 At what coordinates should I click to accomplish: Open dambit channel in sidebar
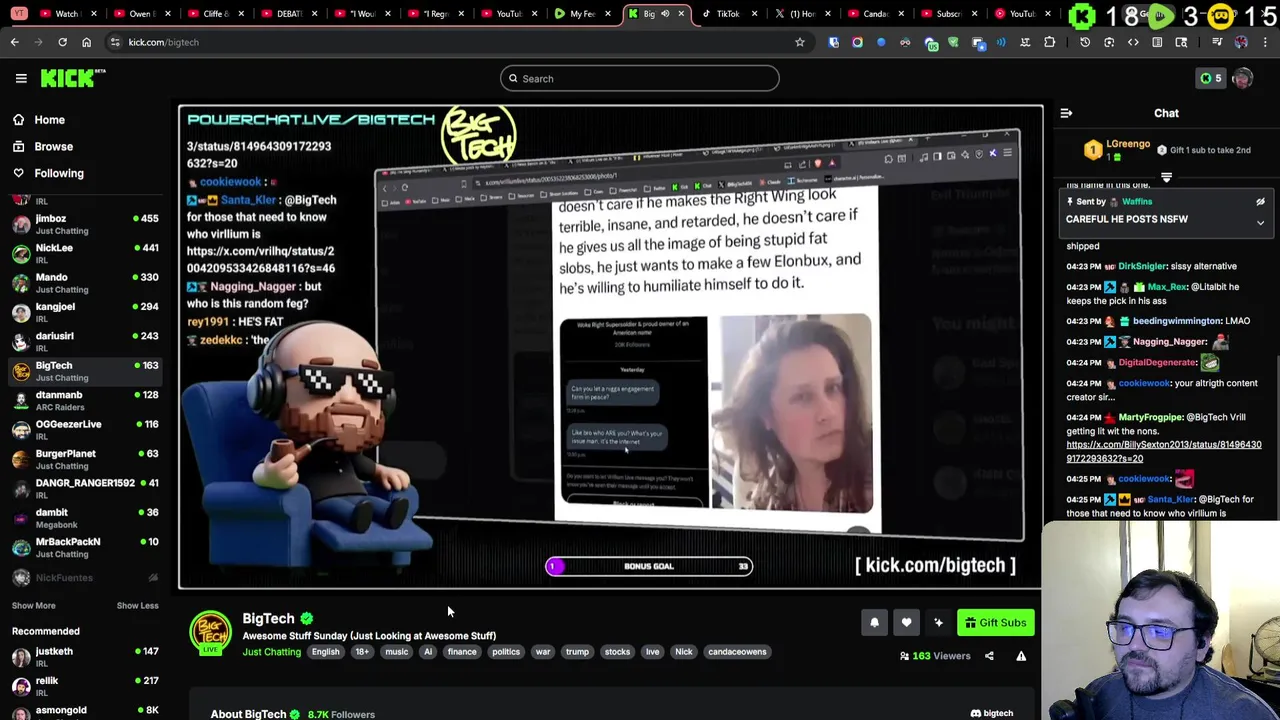click(x=84, y=518)
